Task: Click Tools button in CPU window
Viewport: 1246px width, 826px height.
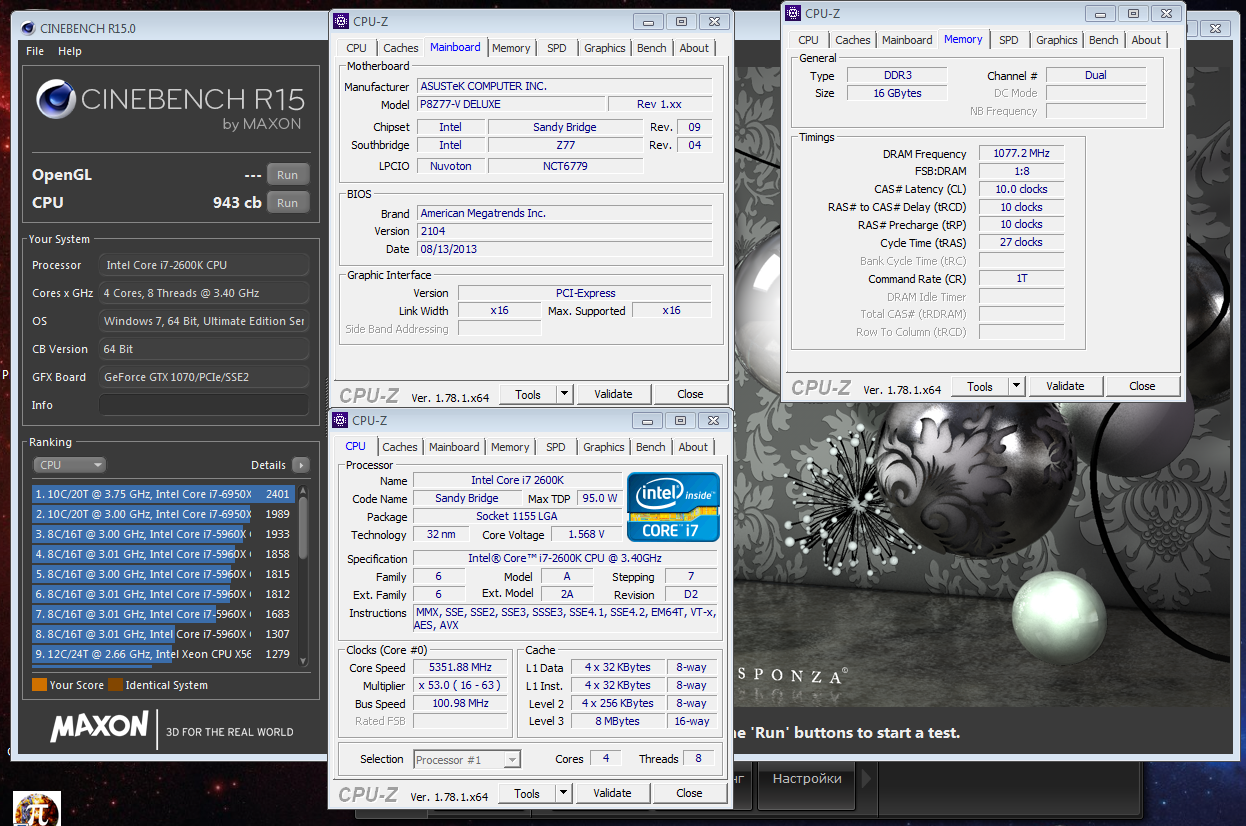Action: coord(527,793)
